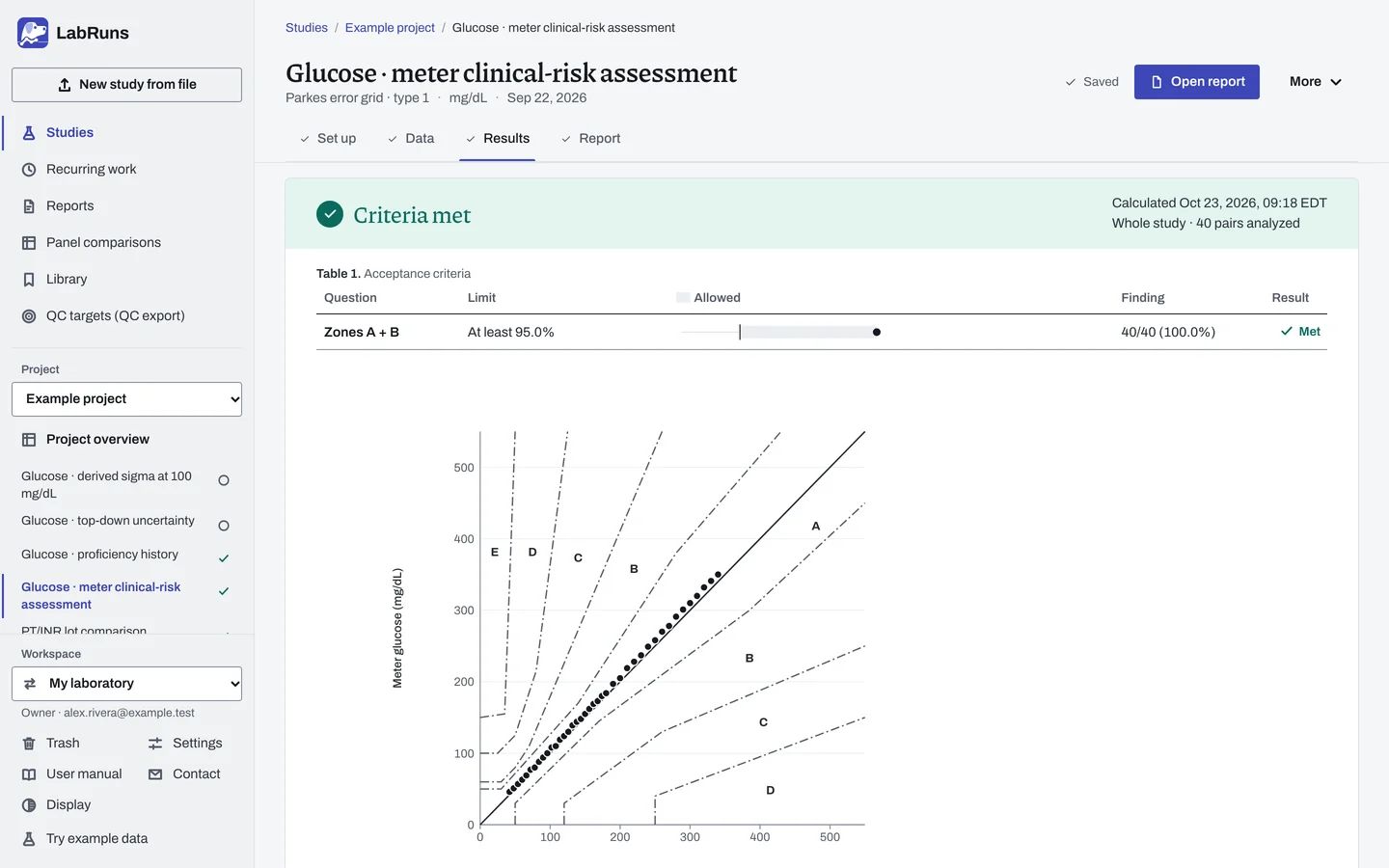Click the flask icon next to Studies
Viewport: 1389px width, 868px height.
click(29, 133)
